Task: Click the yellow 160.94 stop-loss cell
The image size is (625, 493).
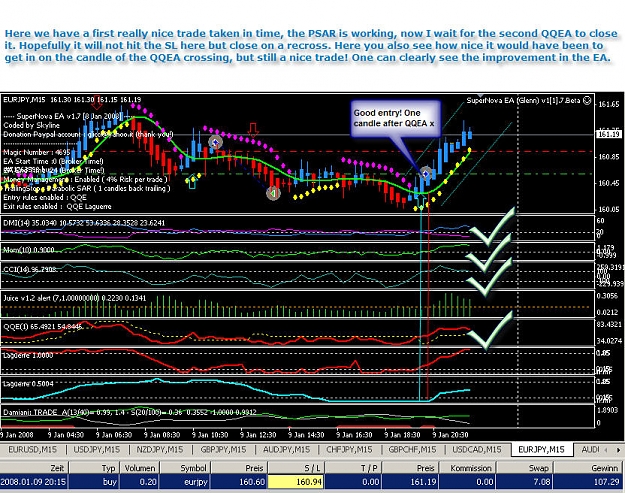Action: pos(295,482)
